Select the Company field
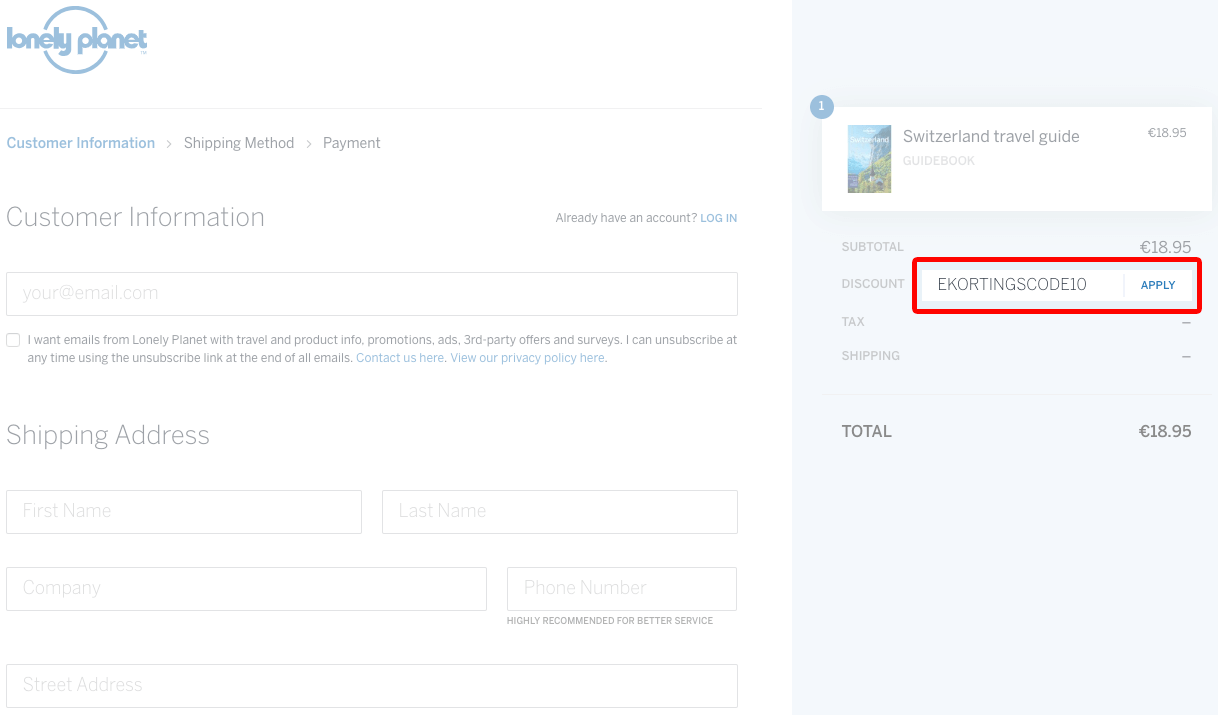Screen dimensions: 1218x715 pyautogui.click(x=246, y=588)
